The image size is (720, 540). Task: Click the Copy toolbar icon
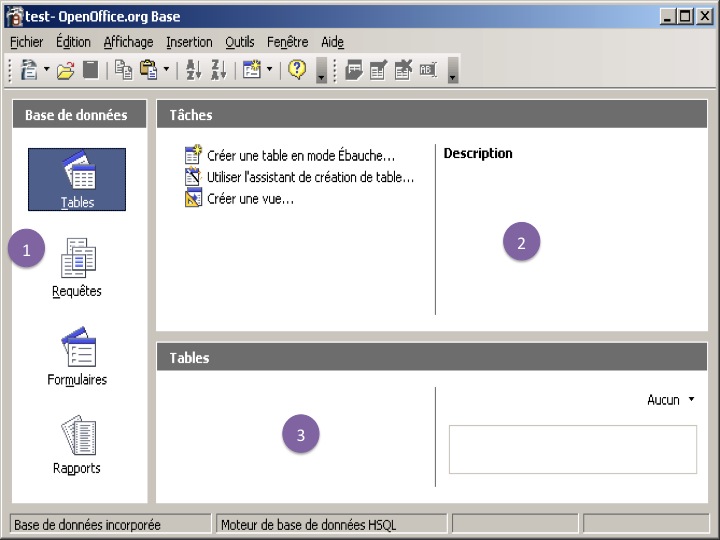(123, 70)
